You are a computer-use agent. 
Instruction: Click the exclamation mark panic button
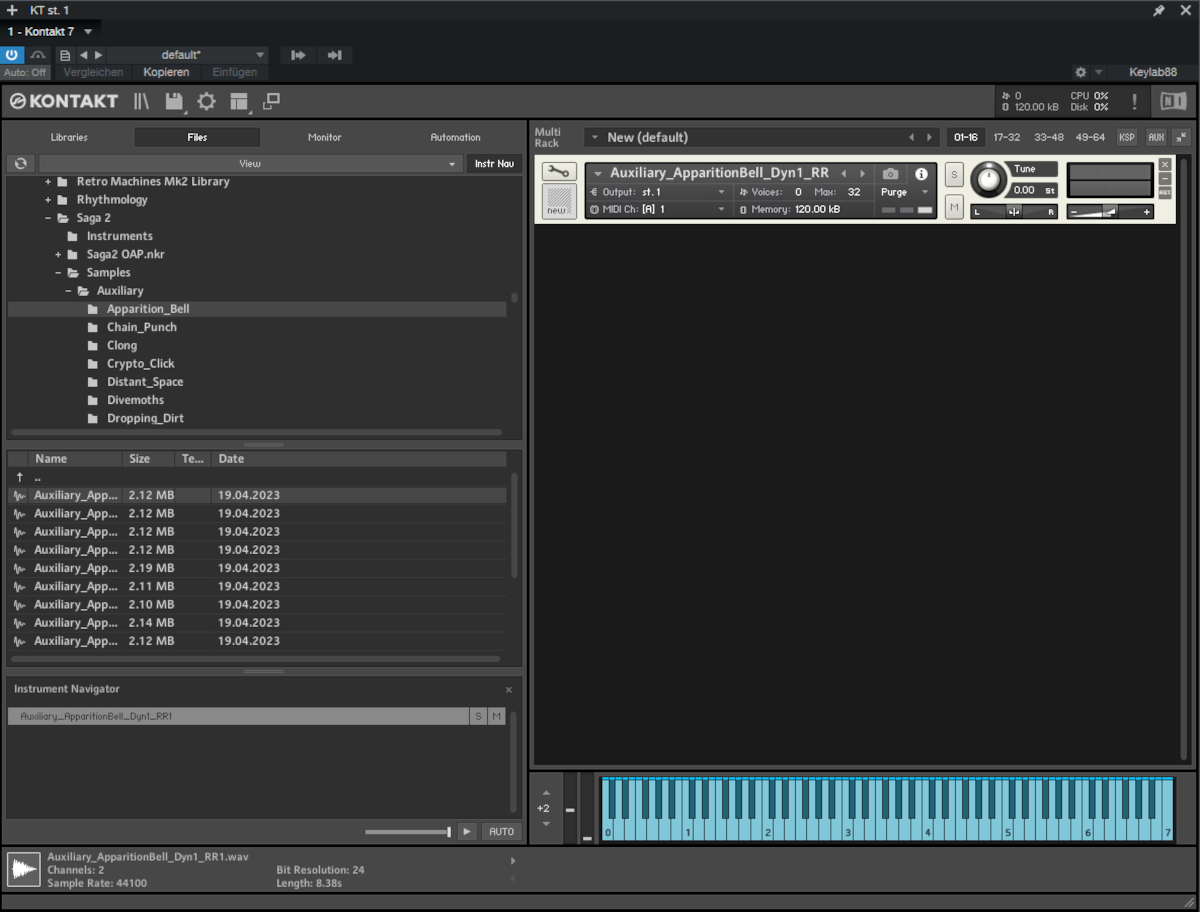(x=1134, y=101)
